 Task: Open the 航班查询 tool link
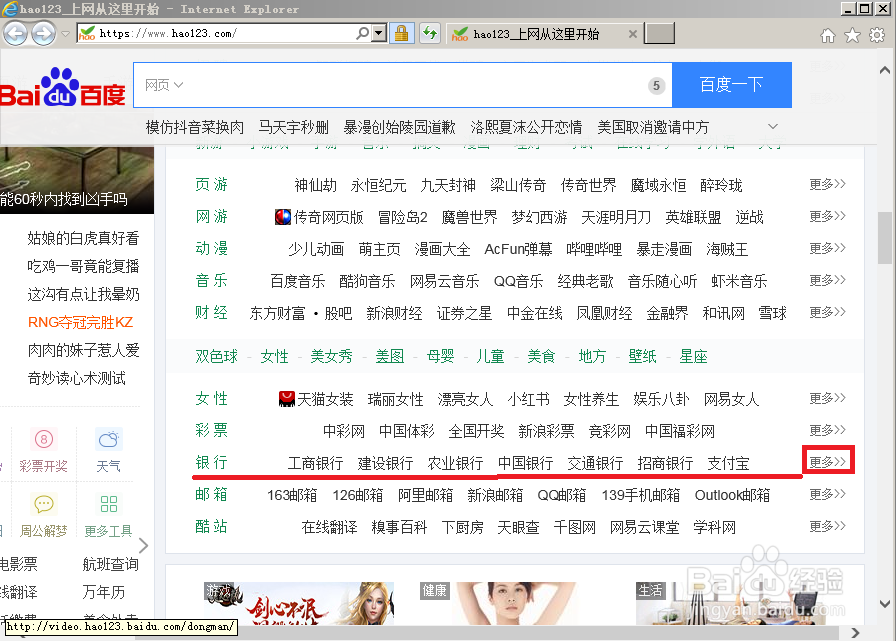110,564
